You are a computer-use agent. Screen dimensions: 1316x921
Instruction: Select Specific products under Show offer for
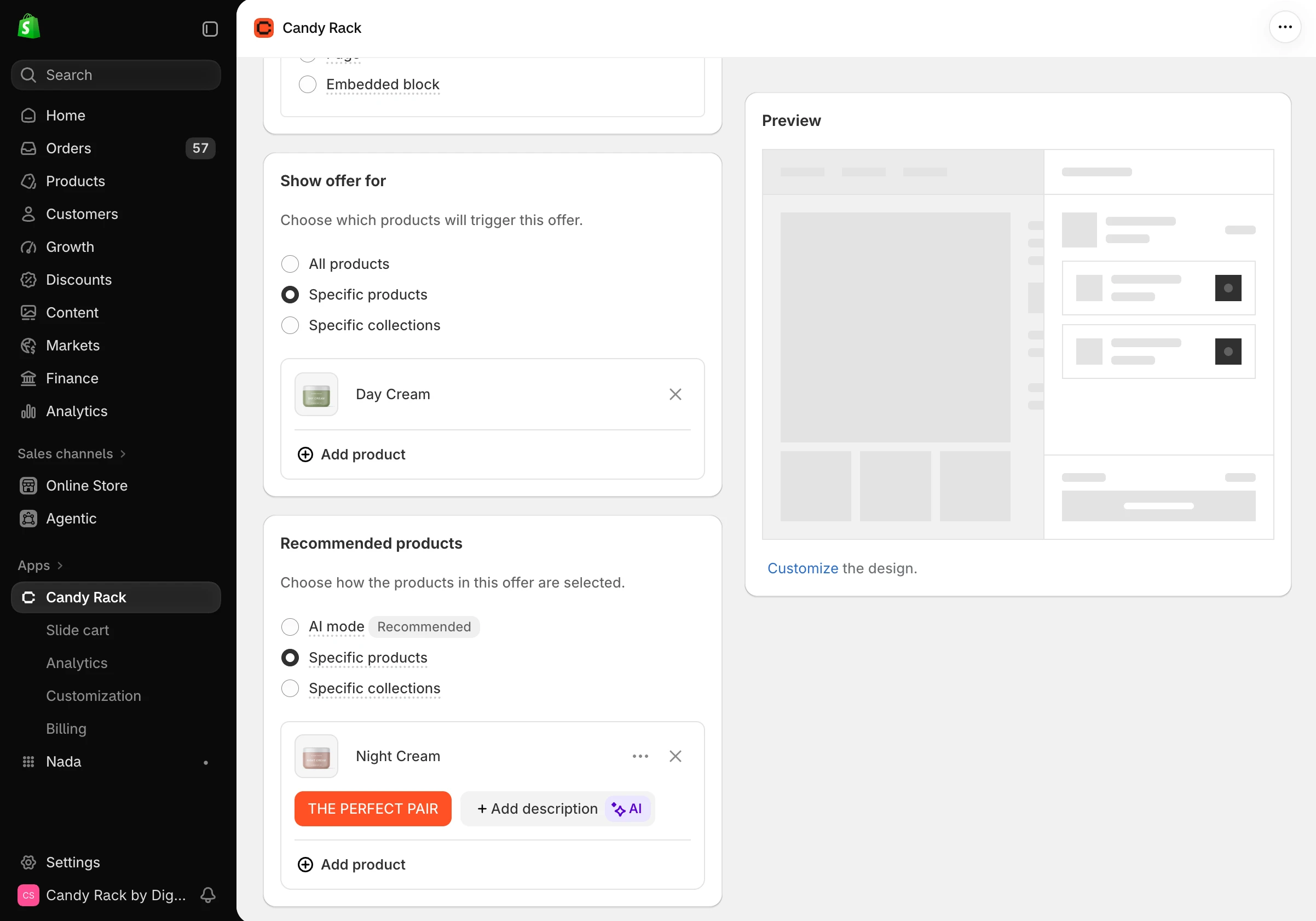pyautogui.click(x=290, y=295)
